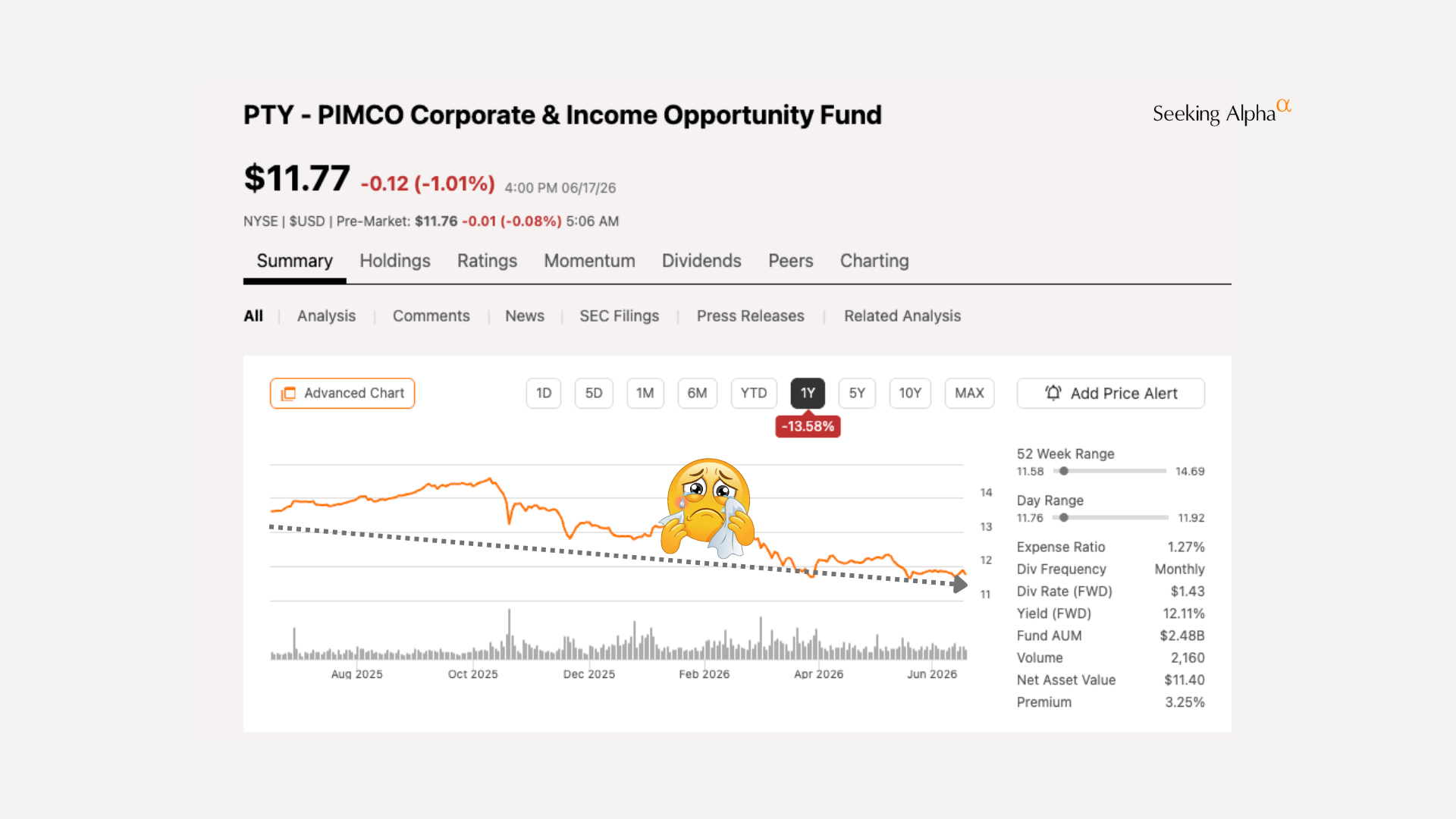Select the 6M chart range
1456x819 pixels.
pyautogui.click(x=697, y=393)
